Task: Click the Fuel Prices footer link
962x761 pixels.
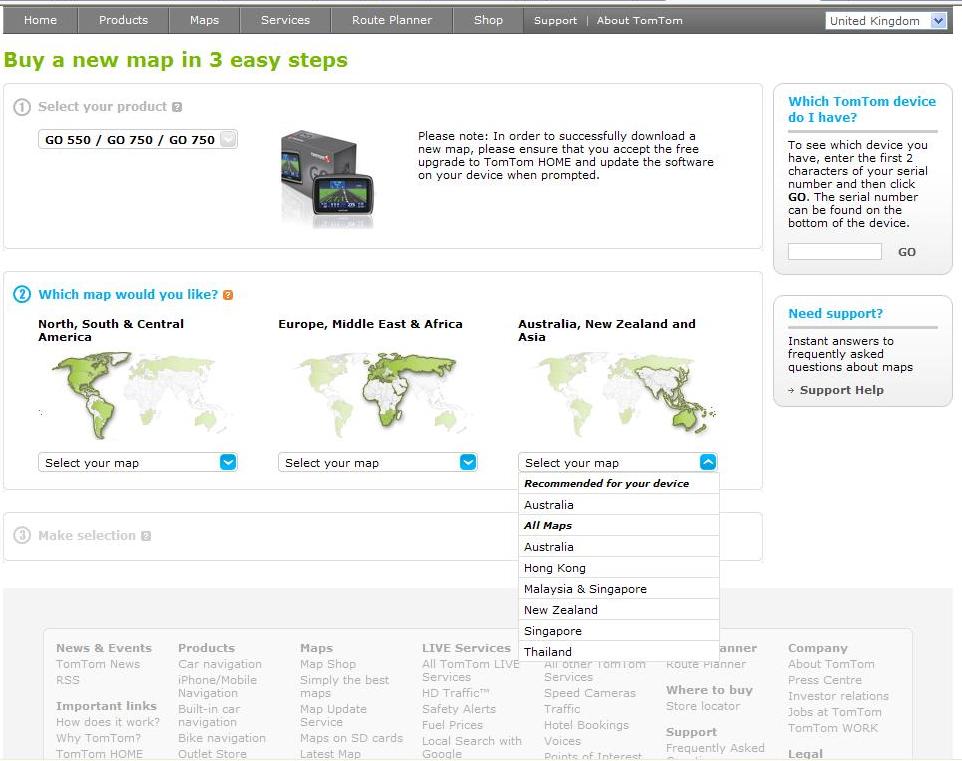Action: [x=452, y=725]
